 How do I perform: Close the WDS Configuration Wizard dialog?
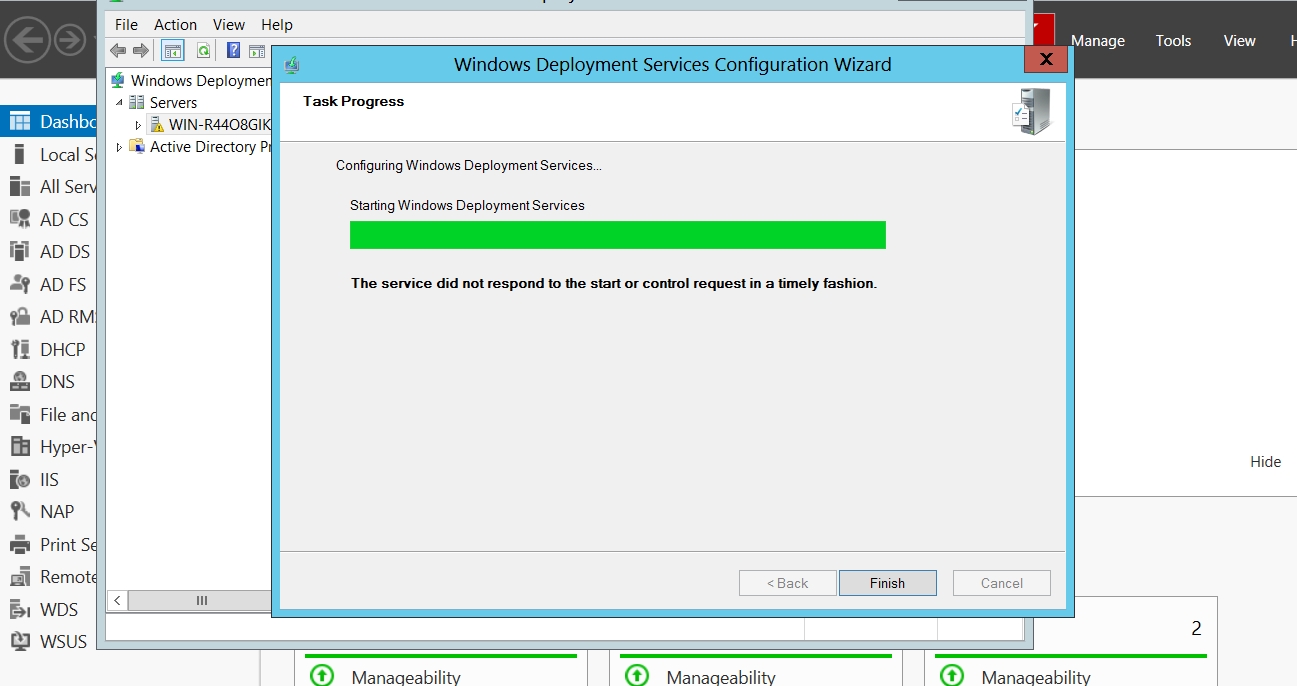point(1046,60)
